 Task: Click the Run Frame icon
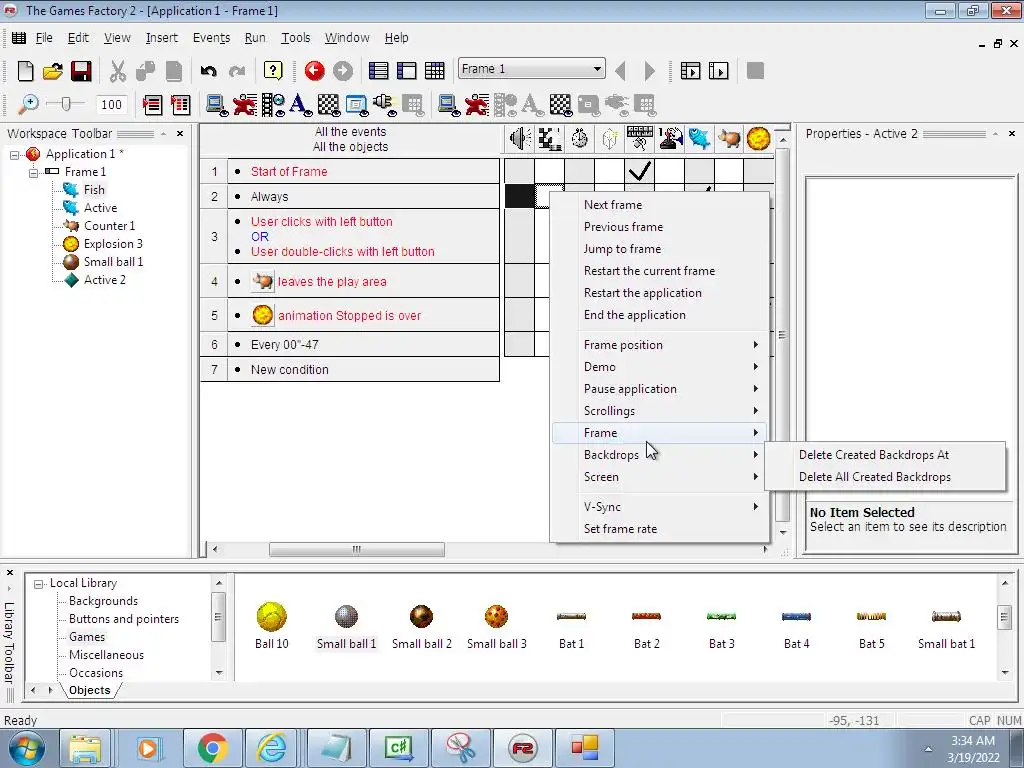[x=718, y=71]
